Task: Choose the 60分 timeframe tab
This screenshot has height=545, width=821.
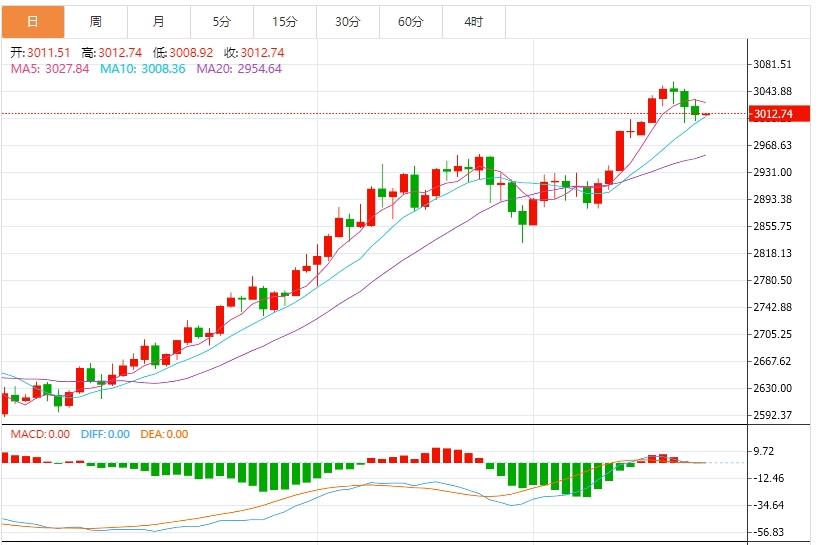Action: tap(411, 21)
